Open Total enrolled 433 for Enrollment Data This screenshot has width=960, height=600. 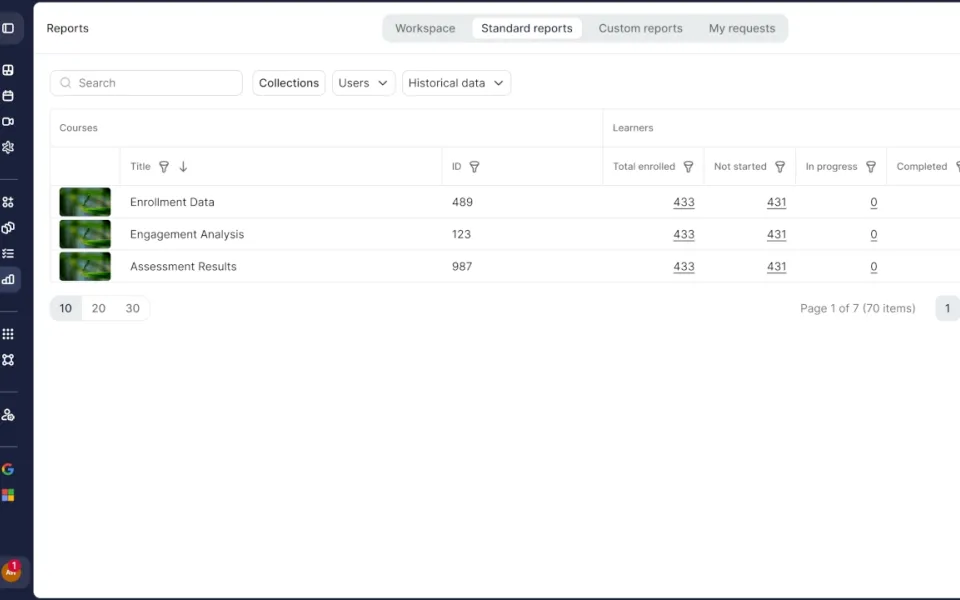coord(684,202)
